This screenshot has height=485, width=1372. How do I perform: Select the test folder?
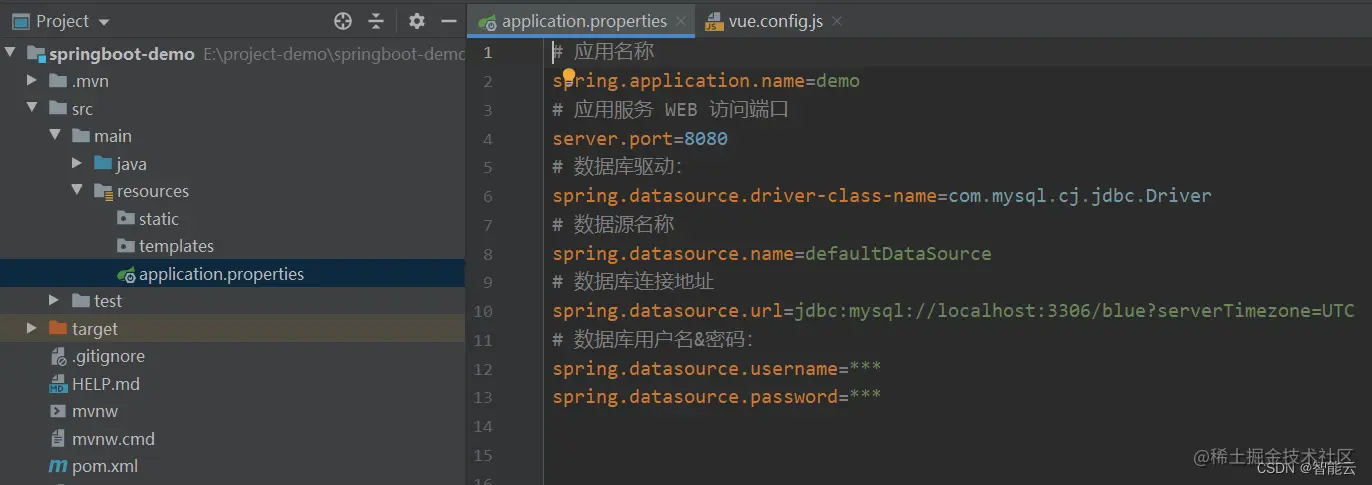(x=108, y=301)
